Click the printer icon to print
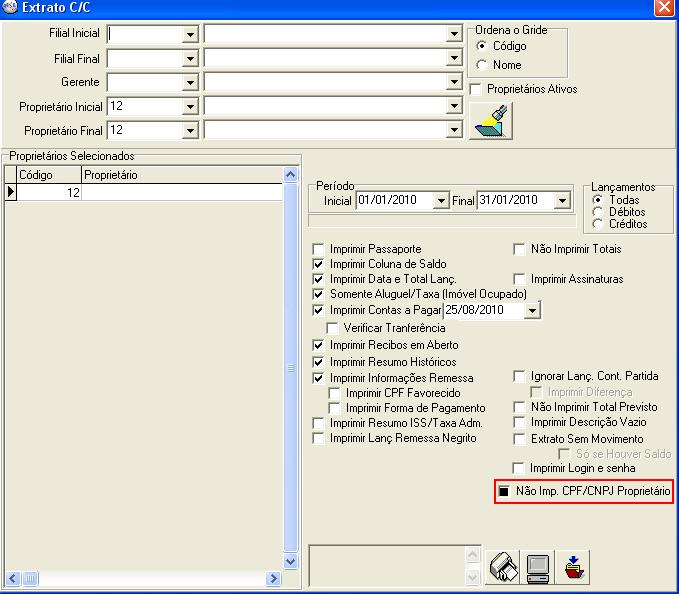This screenshot has width=679, height=594. (x=503, y=565)
